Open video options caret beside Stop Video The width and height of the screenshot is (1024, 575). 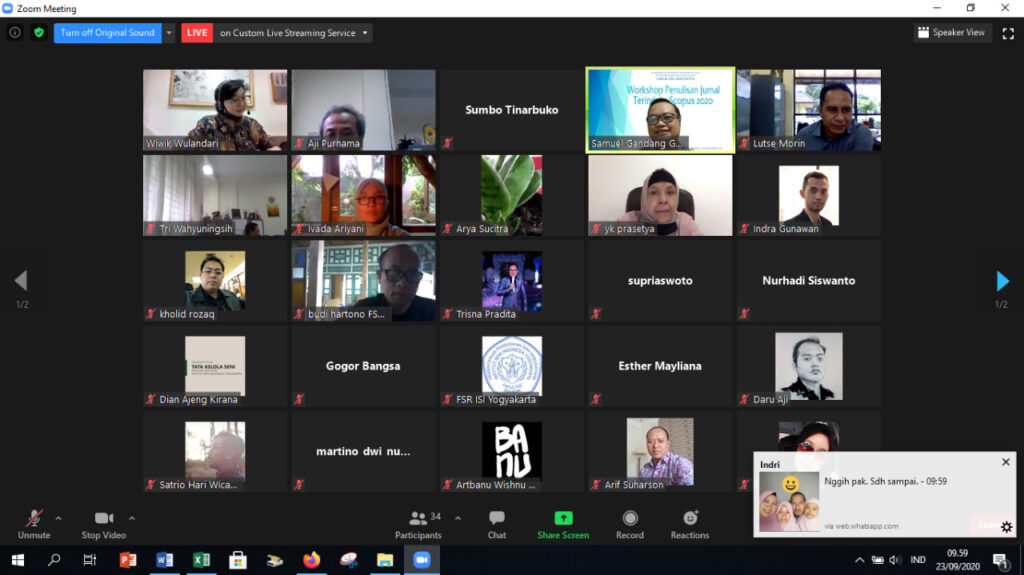coord(131,518)
